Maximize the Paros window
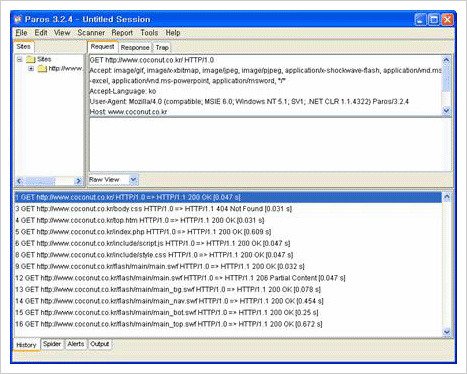The width and height of the screenshot is (467, 374). (x=433, y=20)
